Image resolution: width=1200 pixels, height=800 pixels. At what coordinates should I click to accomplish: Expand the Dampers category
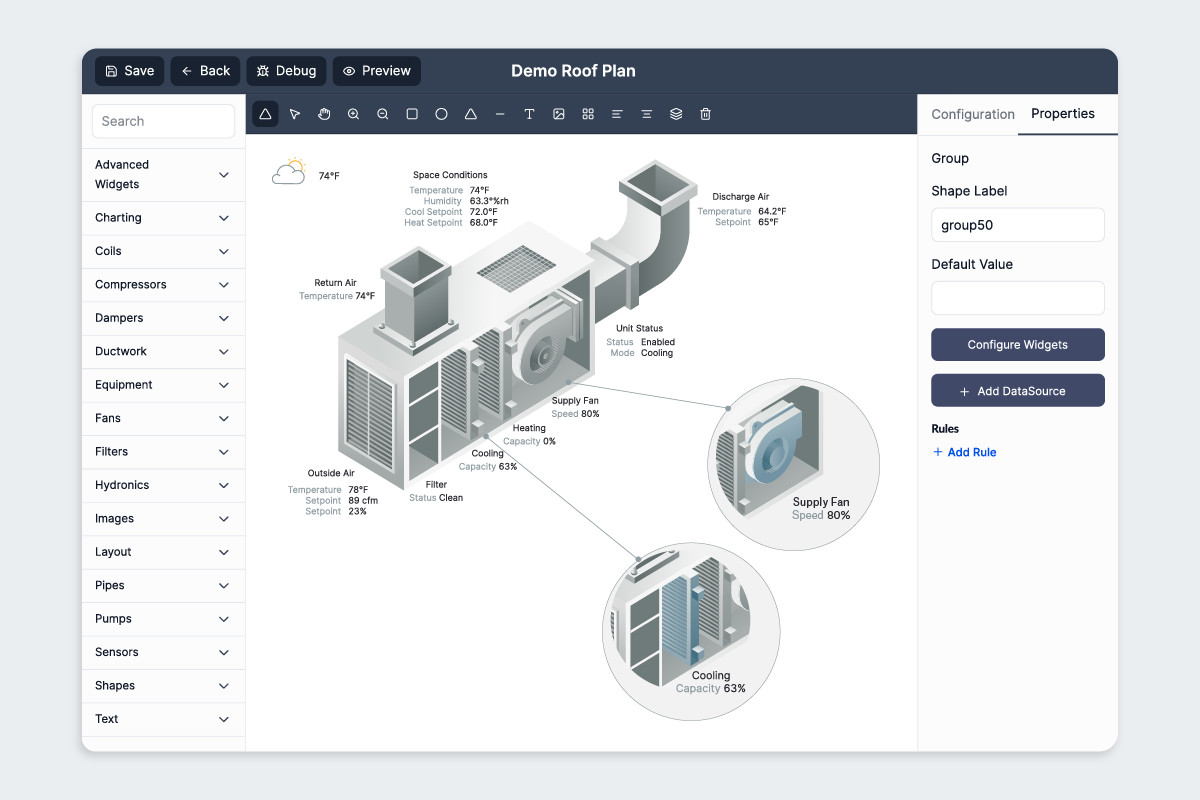point(163,318)
